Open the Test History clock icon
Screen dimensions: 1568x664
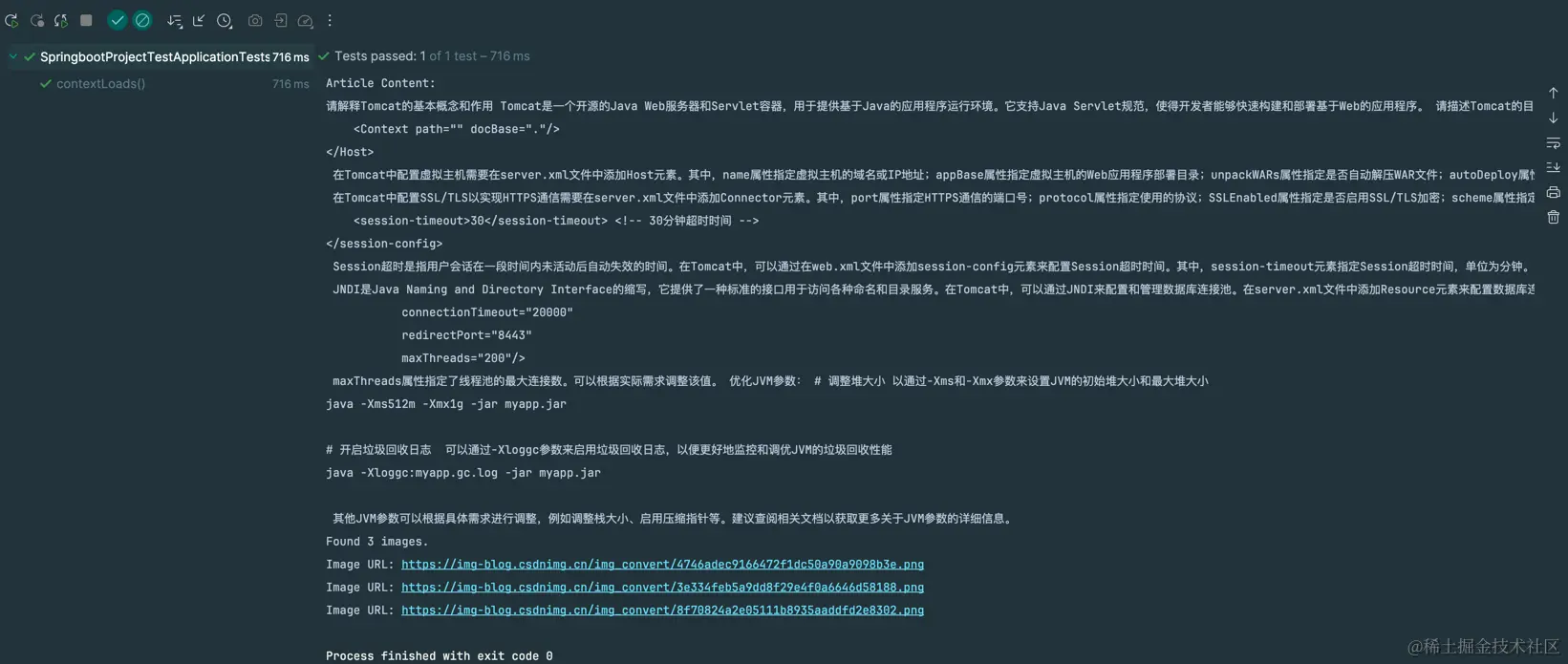225,20
